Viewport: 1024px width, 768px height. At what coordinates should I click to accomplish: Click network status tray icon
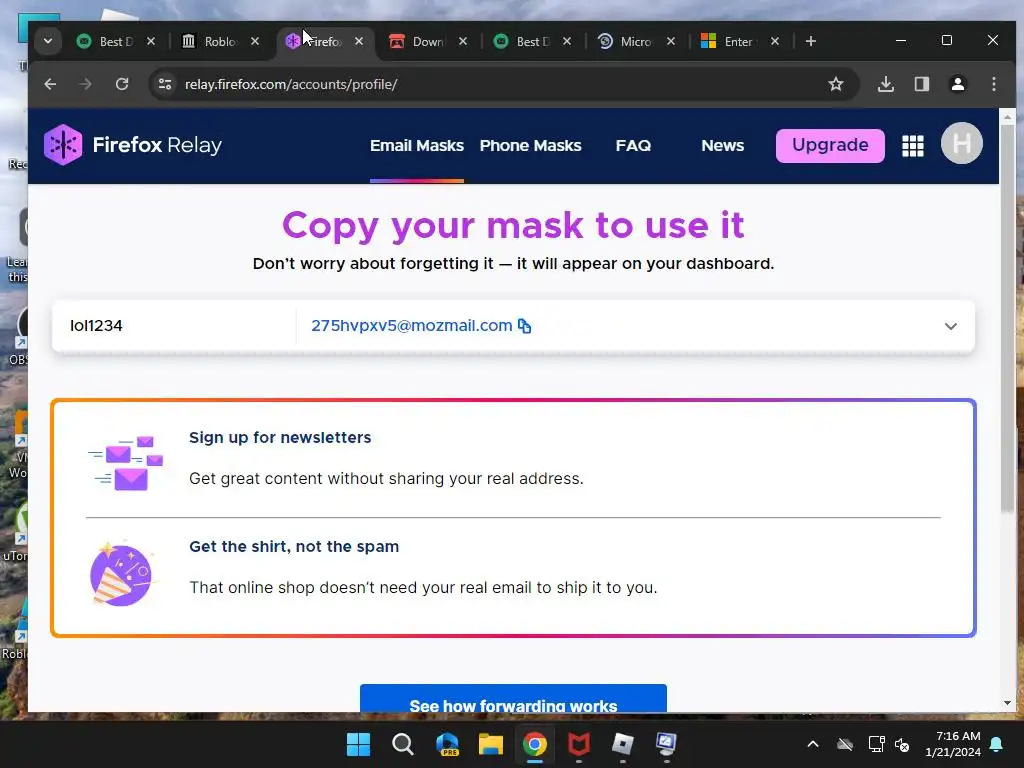[876, 744]
